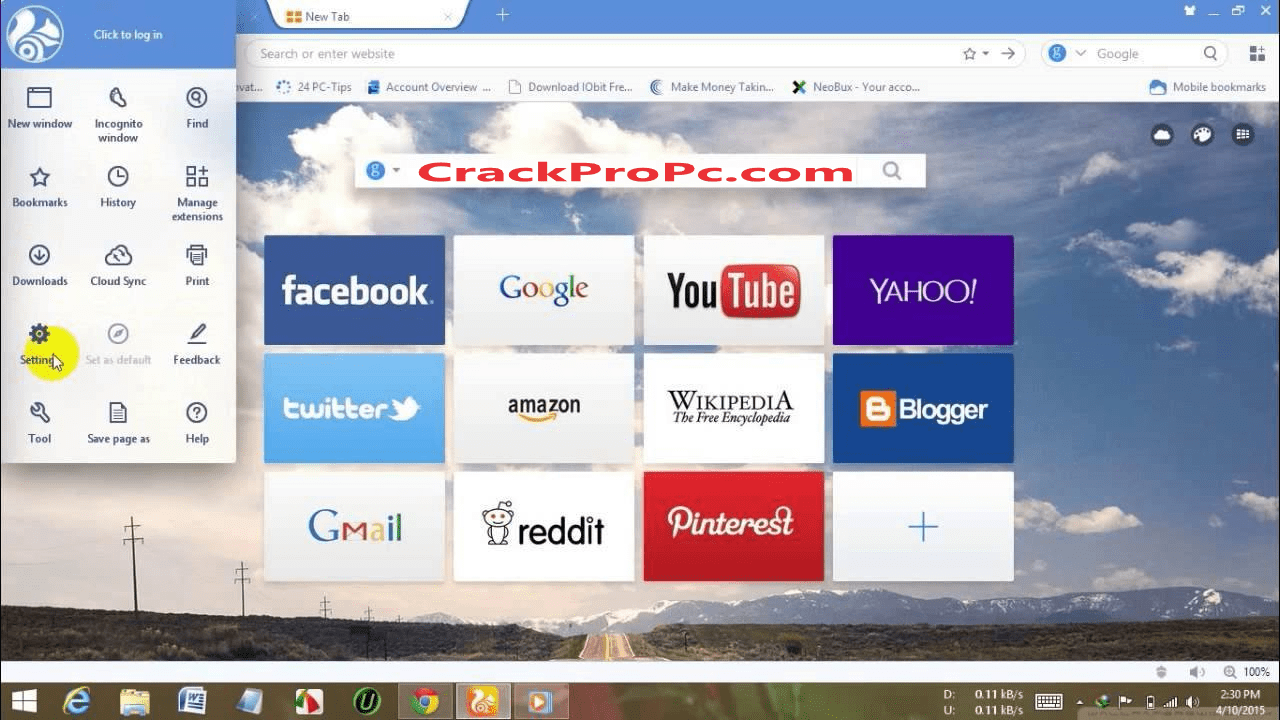Open the Gmail speed dial tile

pos(354,526)
